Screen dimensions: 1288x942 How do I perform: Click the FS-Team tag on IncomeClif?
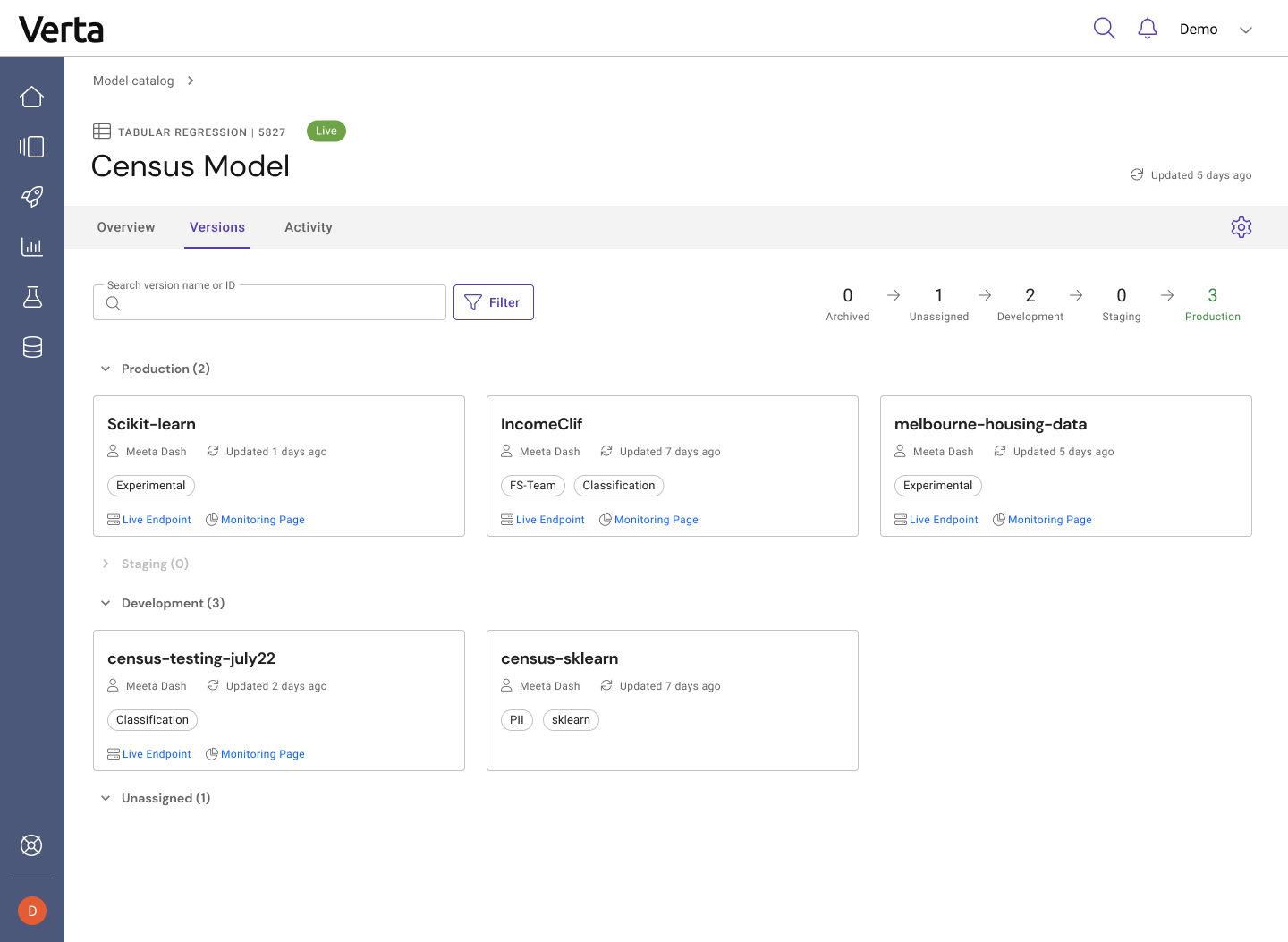click(x=533, y=486)
